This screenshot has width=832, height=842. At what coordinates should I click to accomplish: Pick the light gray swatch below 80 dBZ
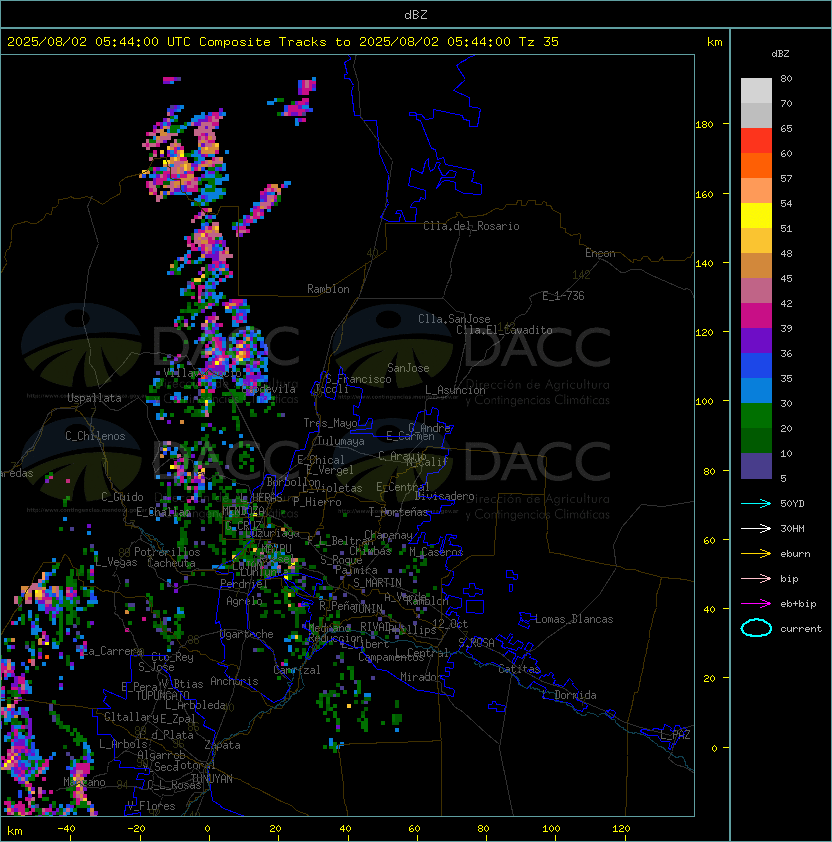pyautogui.click(x=756, y=91)
